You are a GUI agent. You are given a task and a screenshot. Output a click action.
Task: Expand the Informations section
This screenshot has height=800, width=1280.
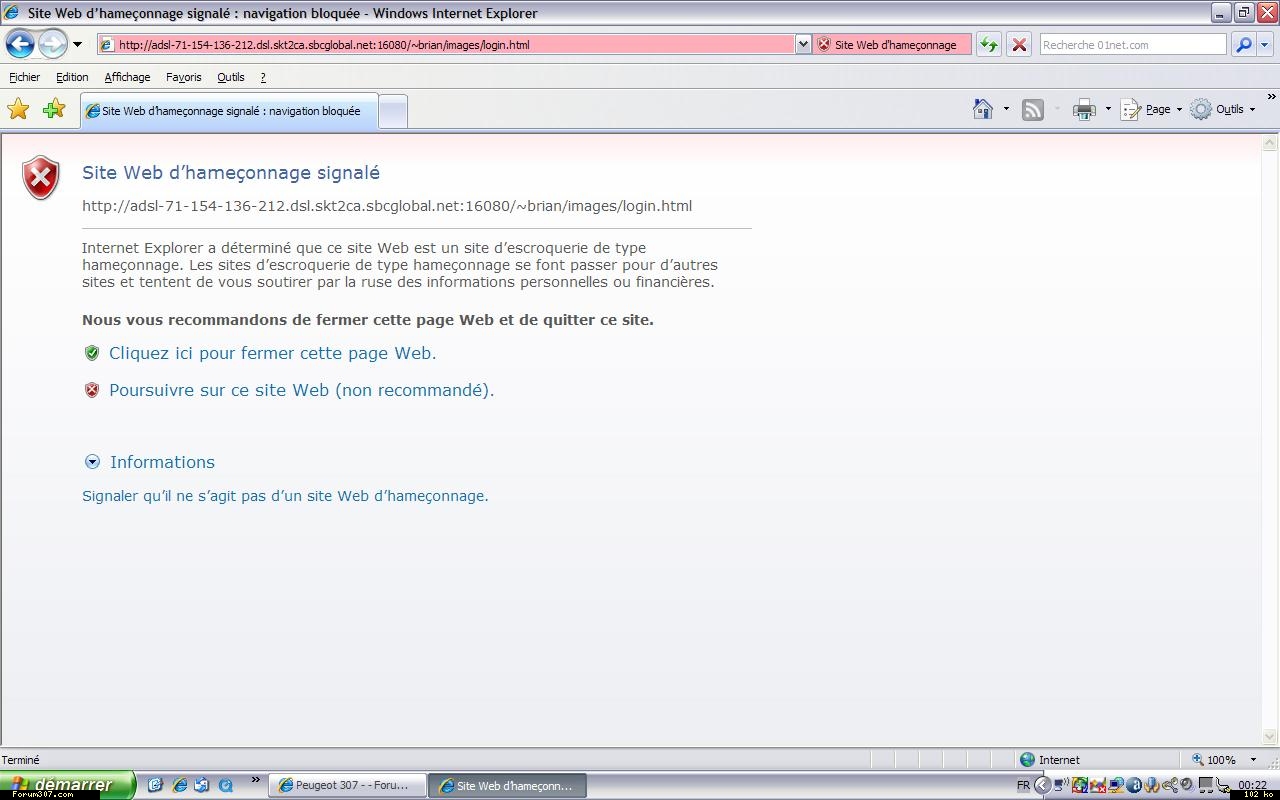click(150, 462)
